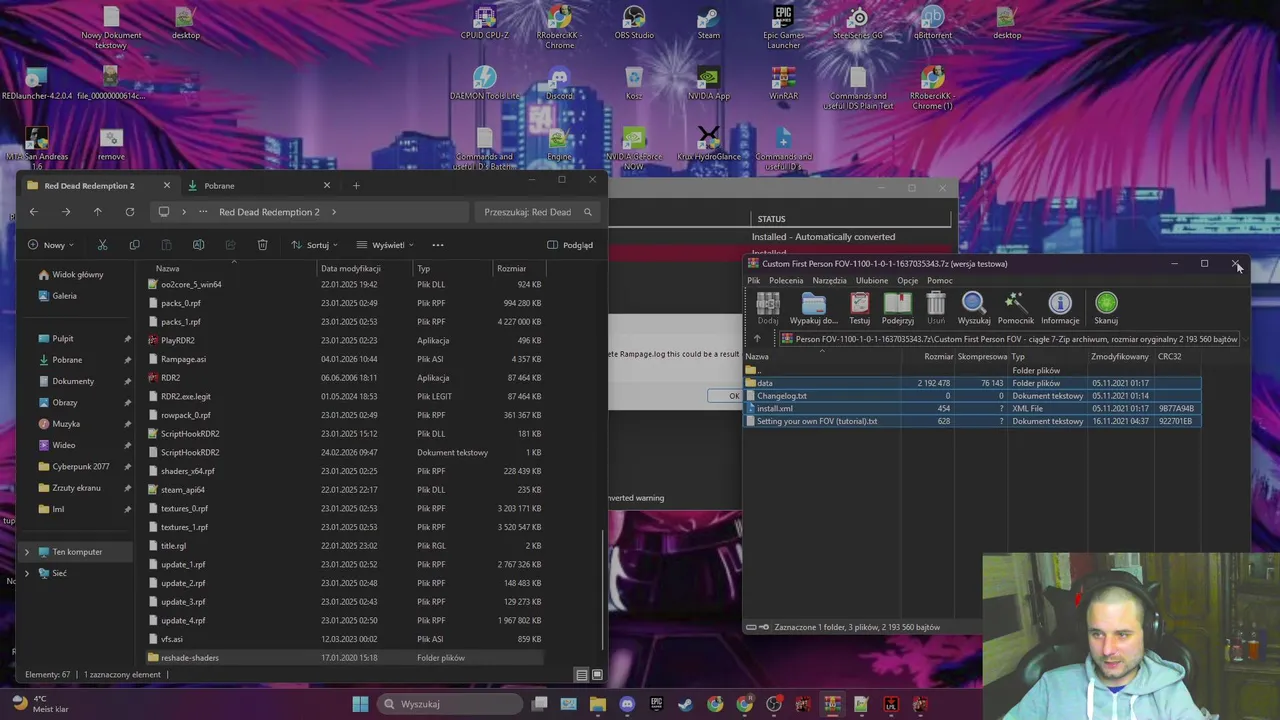Image resolution: width=1280 pixels, height=720 pixels.
Task: Select Cyberpunk 2077 folder in sidebar
Action: click(80, 466)
